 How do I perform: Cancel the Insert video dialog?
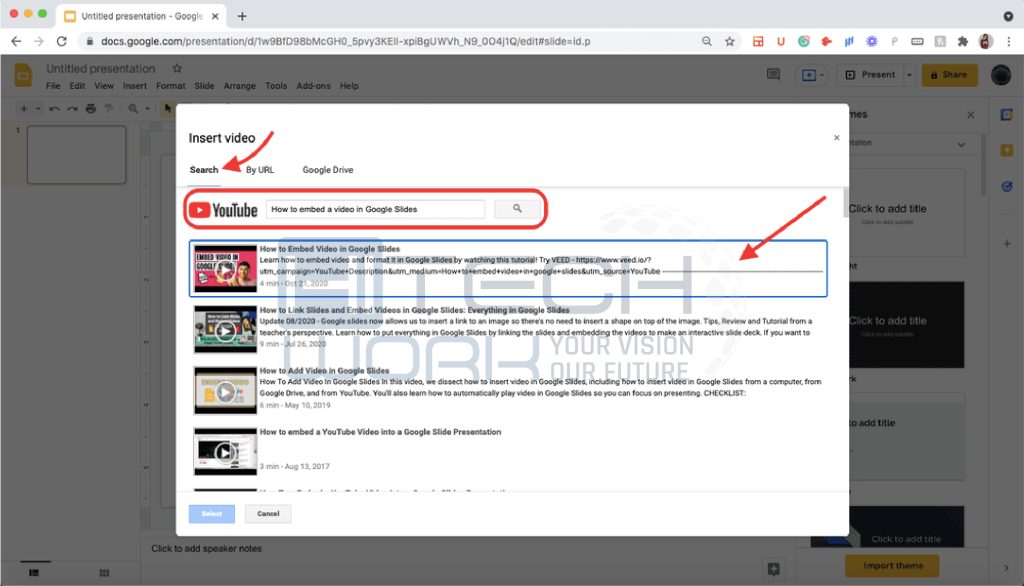tap(268, 513)
